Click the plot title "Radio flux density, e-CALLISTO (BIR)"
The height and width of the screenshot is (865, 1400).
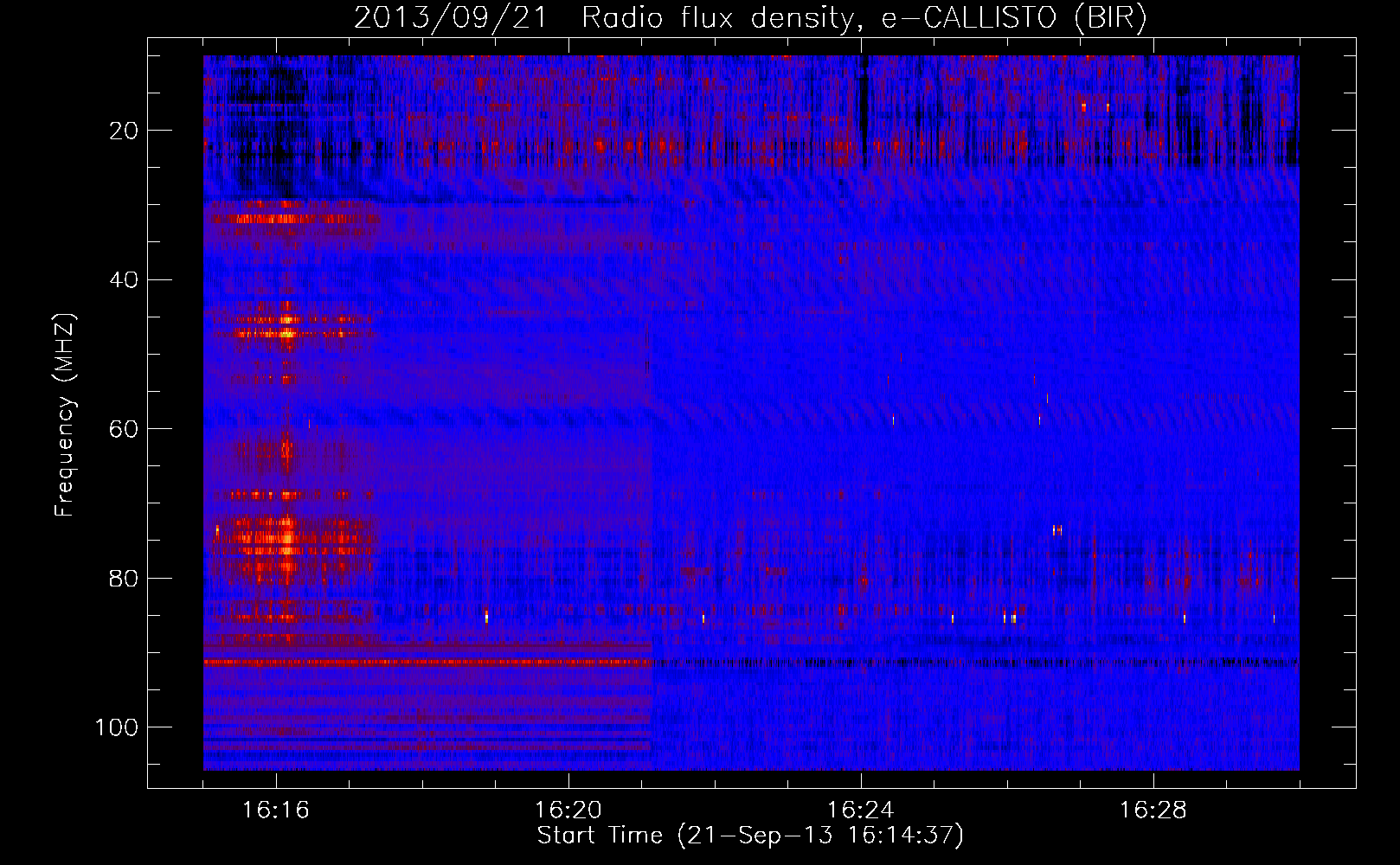pyautogui.click(x=864, y=17)
